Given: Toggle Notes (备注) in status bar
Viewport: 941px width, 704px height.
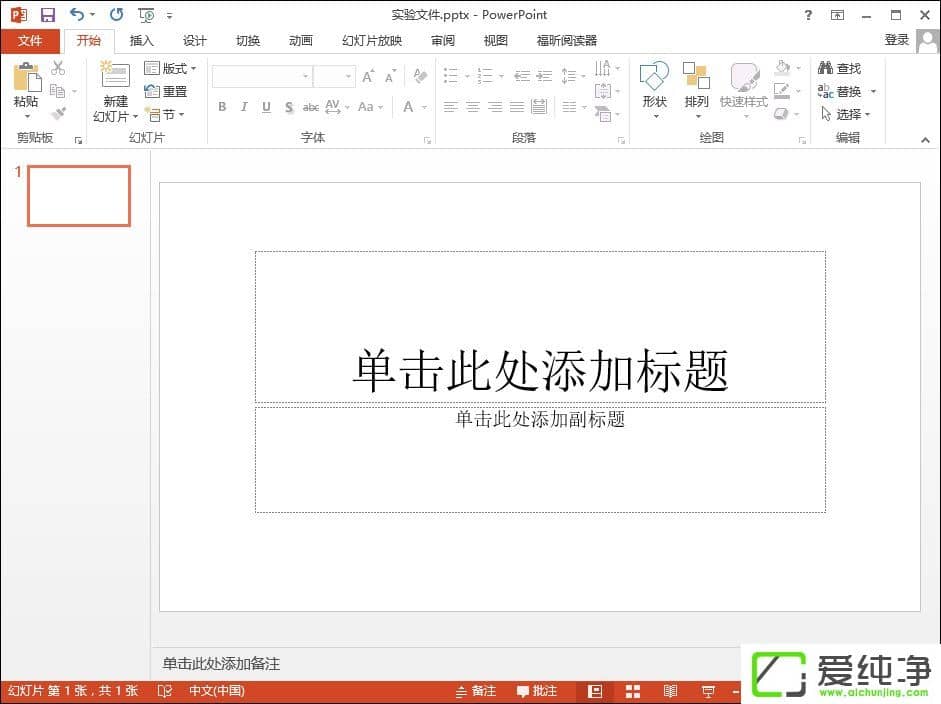Looking at the screenshot, I should (477, 691).
